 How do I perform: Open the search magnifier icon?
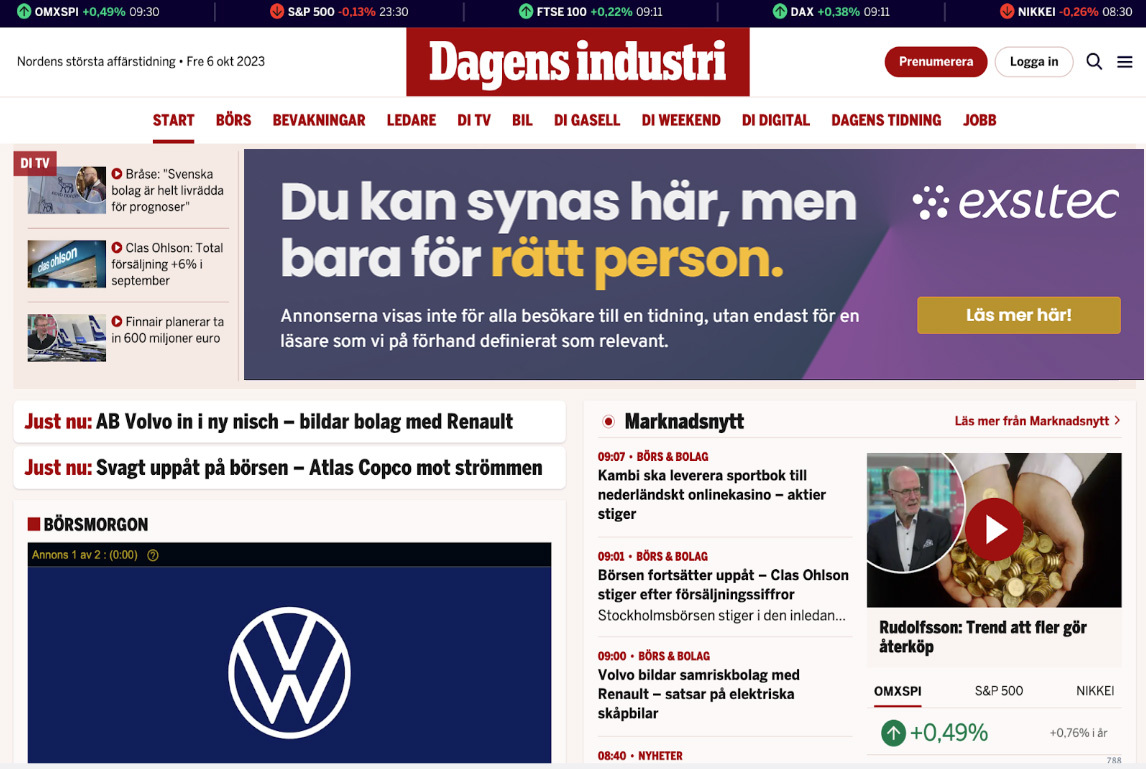(1094, 62)
